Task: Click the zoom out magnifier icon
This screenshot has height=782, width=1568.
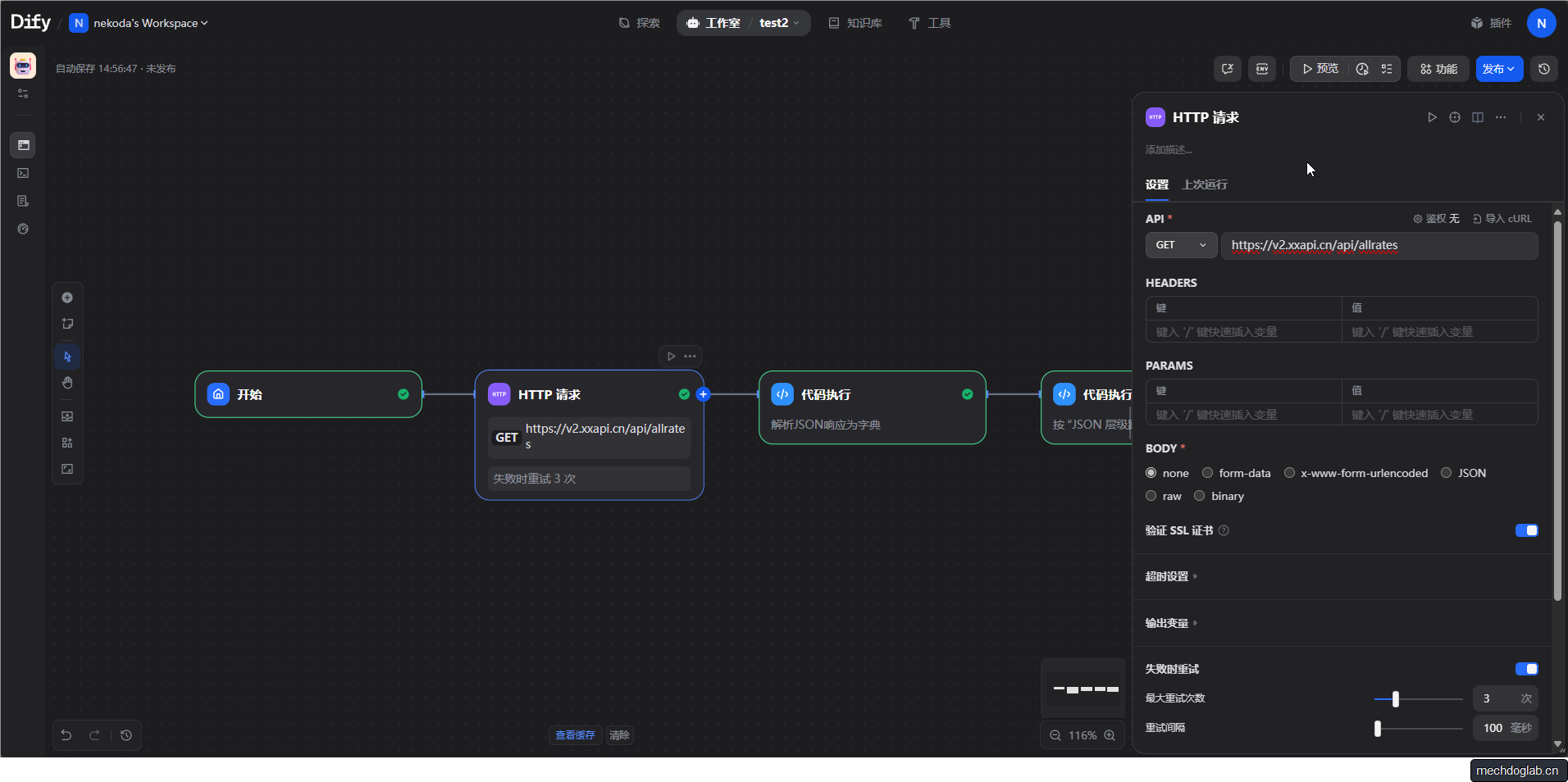Action: [1055, 735]
